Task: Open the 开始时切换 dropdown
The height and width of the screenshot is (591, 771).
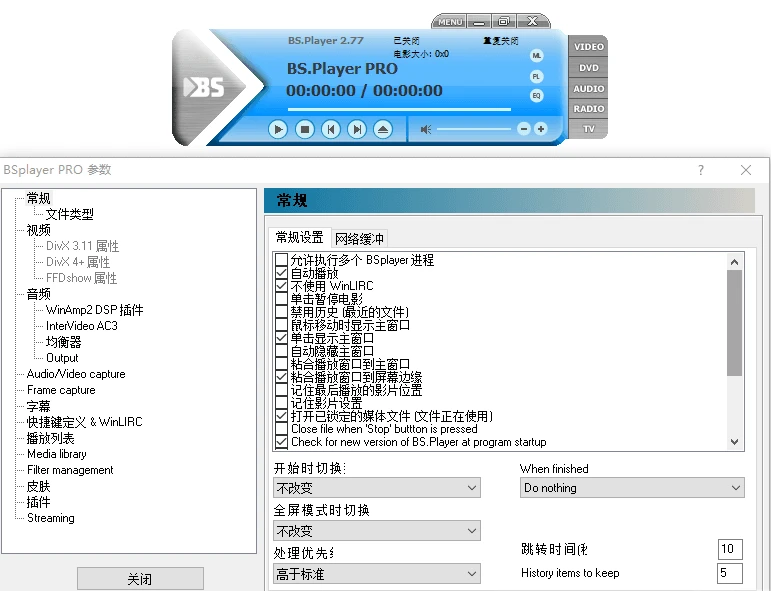Action: [x=377, y=488]
